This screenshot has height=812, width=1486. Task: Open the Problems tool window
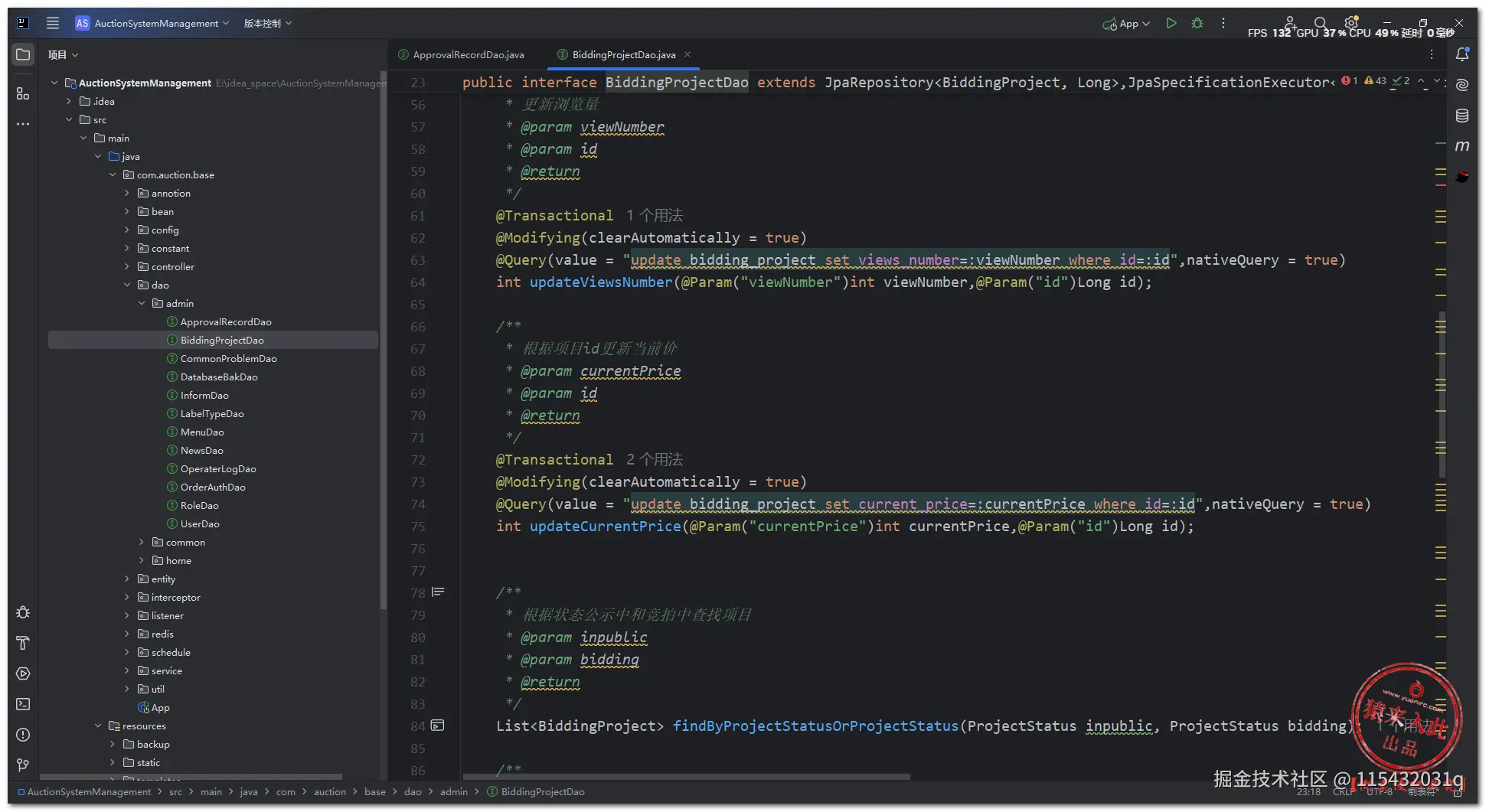click(23, 735)
